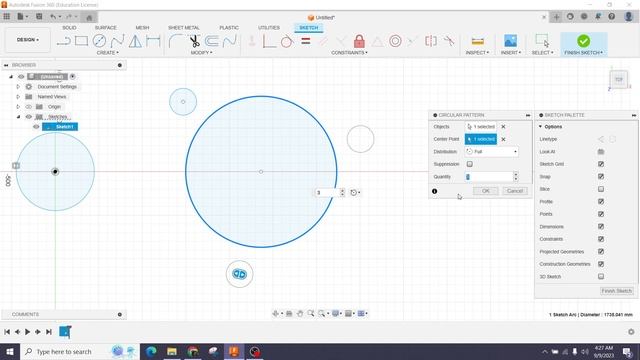
Task: Switch to the SURFACE tab
Action: click(105, 28)
